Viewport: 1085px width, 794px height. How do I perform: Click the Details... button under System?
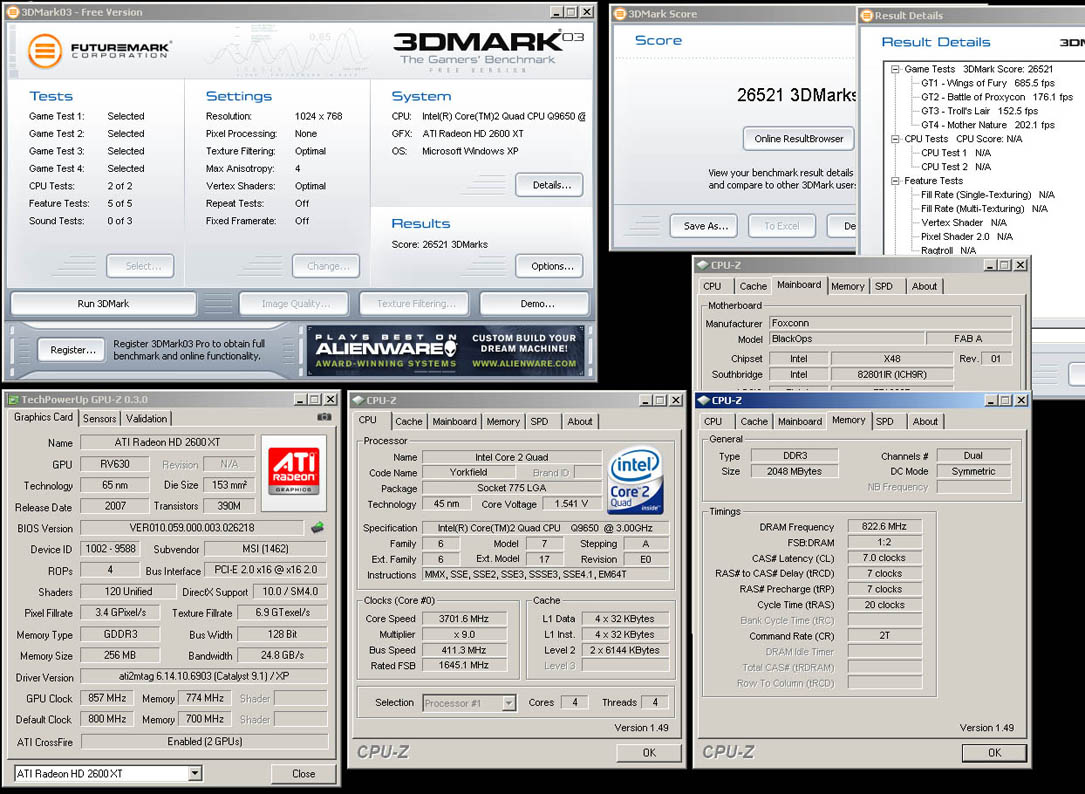pyautogui.click(x=549, y=185)
